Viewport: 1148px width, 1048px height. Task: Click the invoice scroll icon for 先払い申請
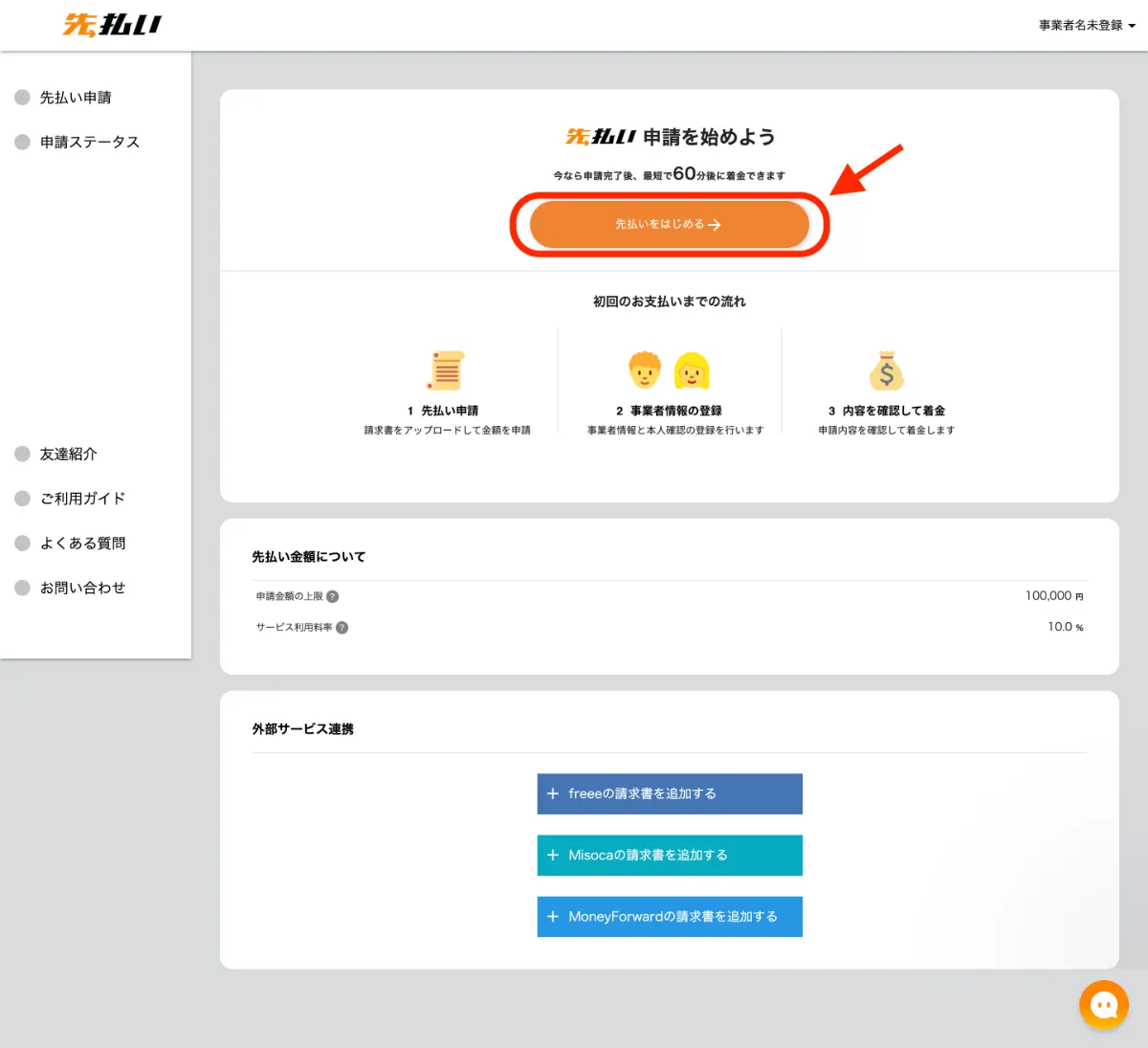coord(446,370)
